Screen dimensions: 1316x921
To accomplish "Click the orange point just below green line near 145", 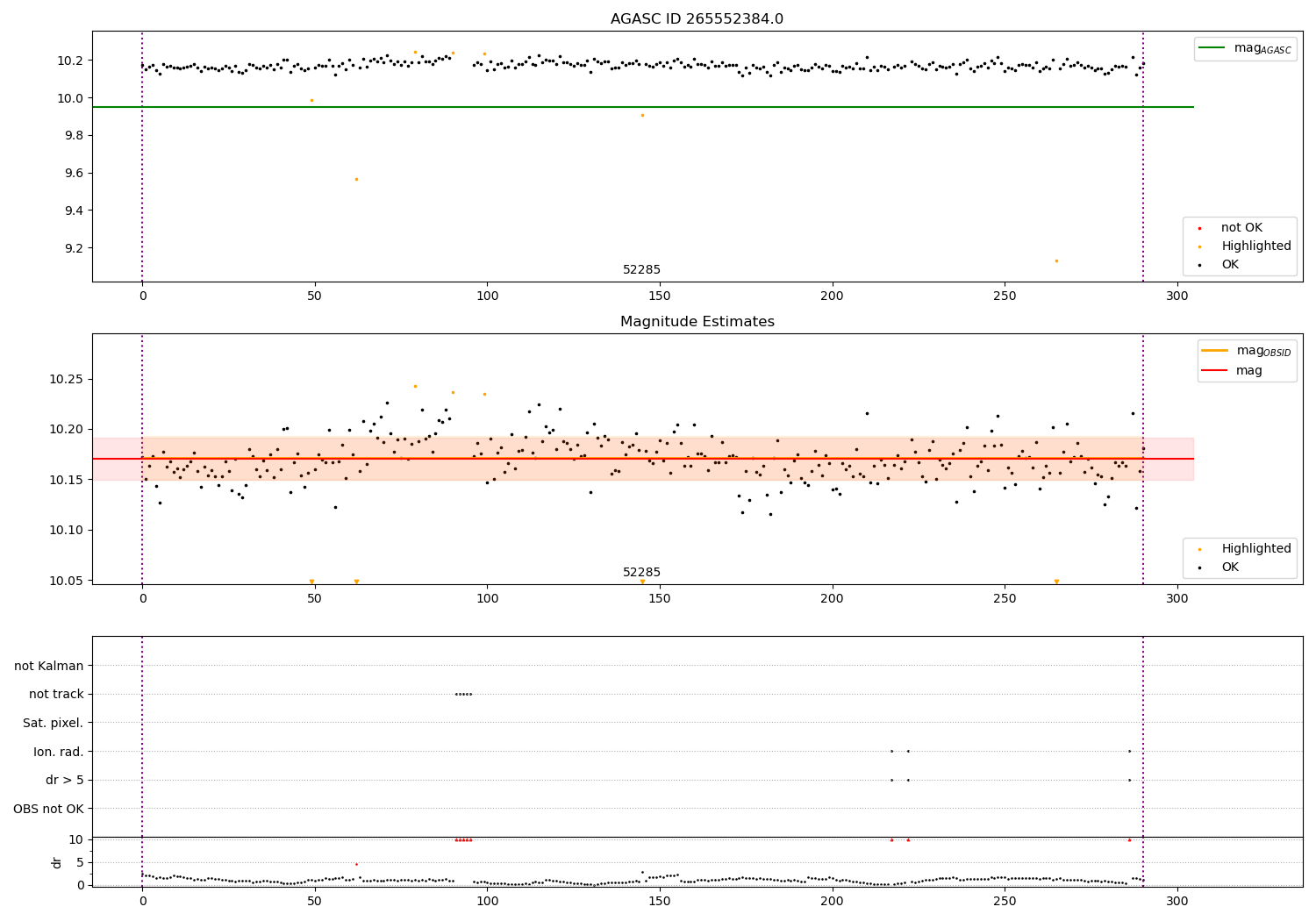I will tap(642, 115).
